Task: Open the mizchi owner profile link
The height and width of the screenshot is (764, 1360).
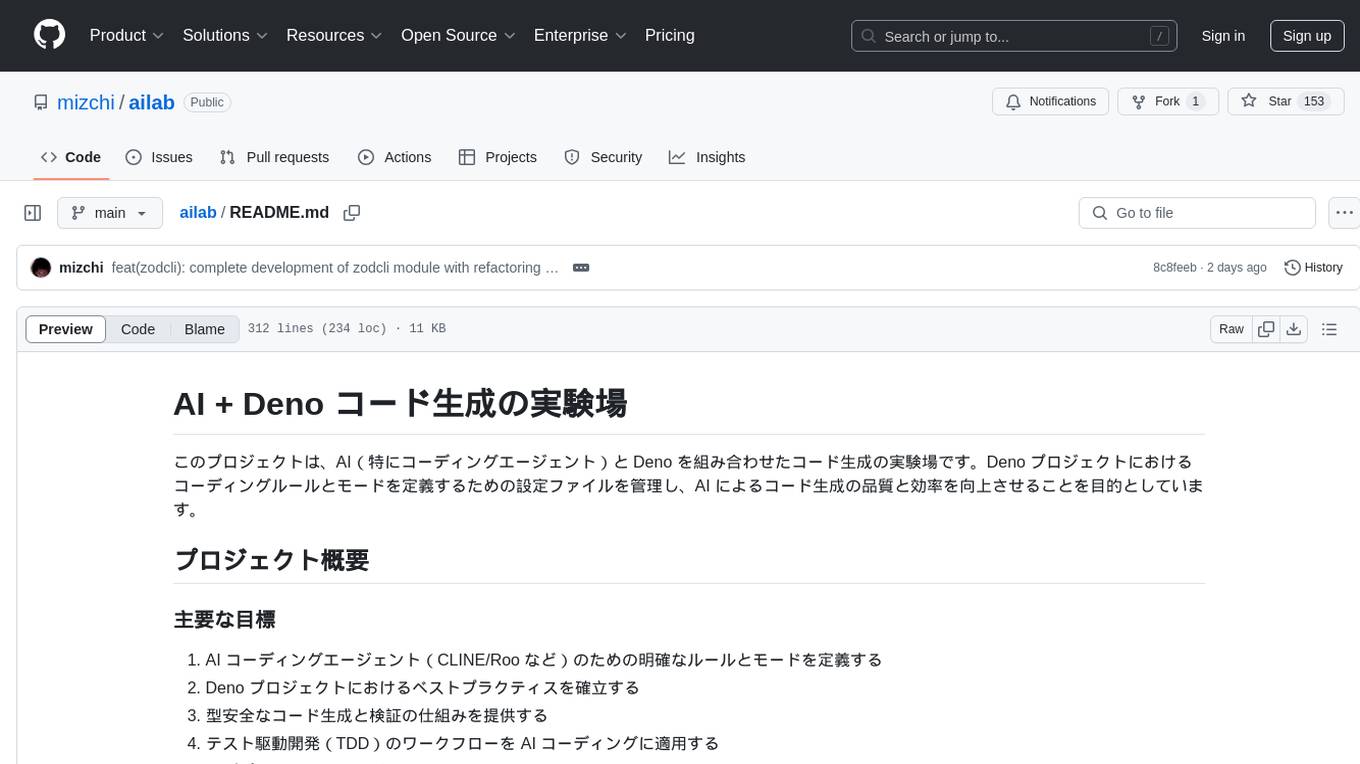Action: (x=86, y=102)
